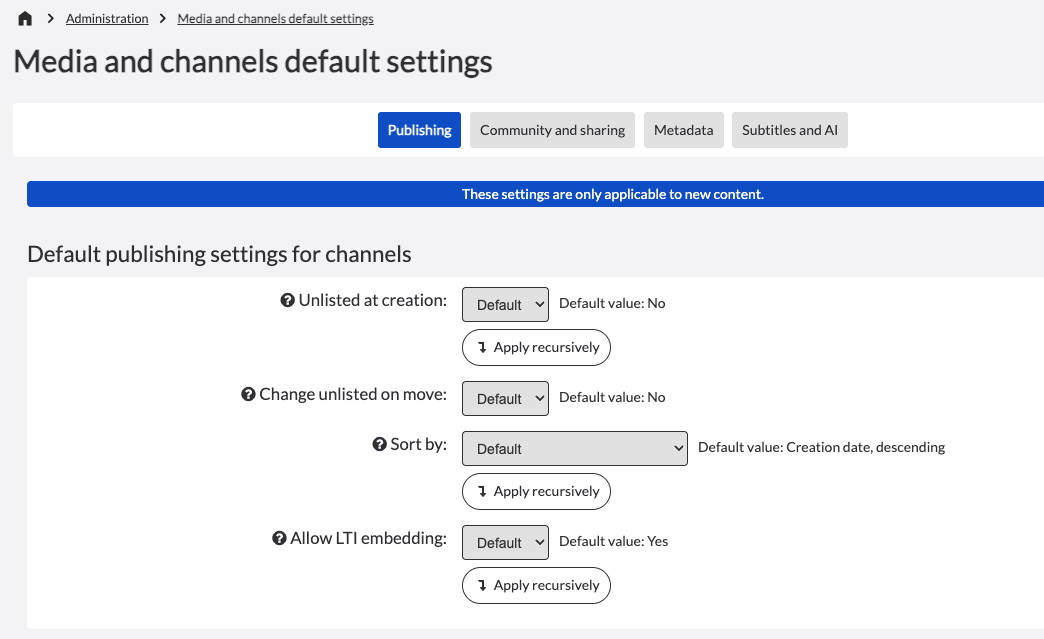1044x639 pixels.
Task: Click help icon beside Unlisted at creation
Action: point(287,301)
